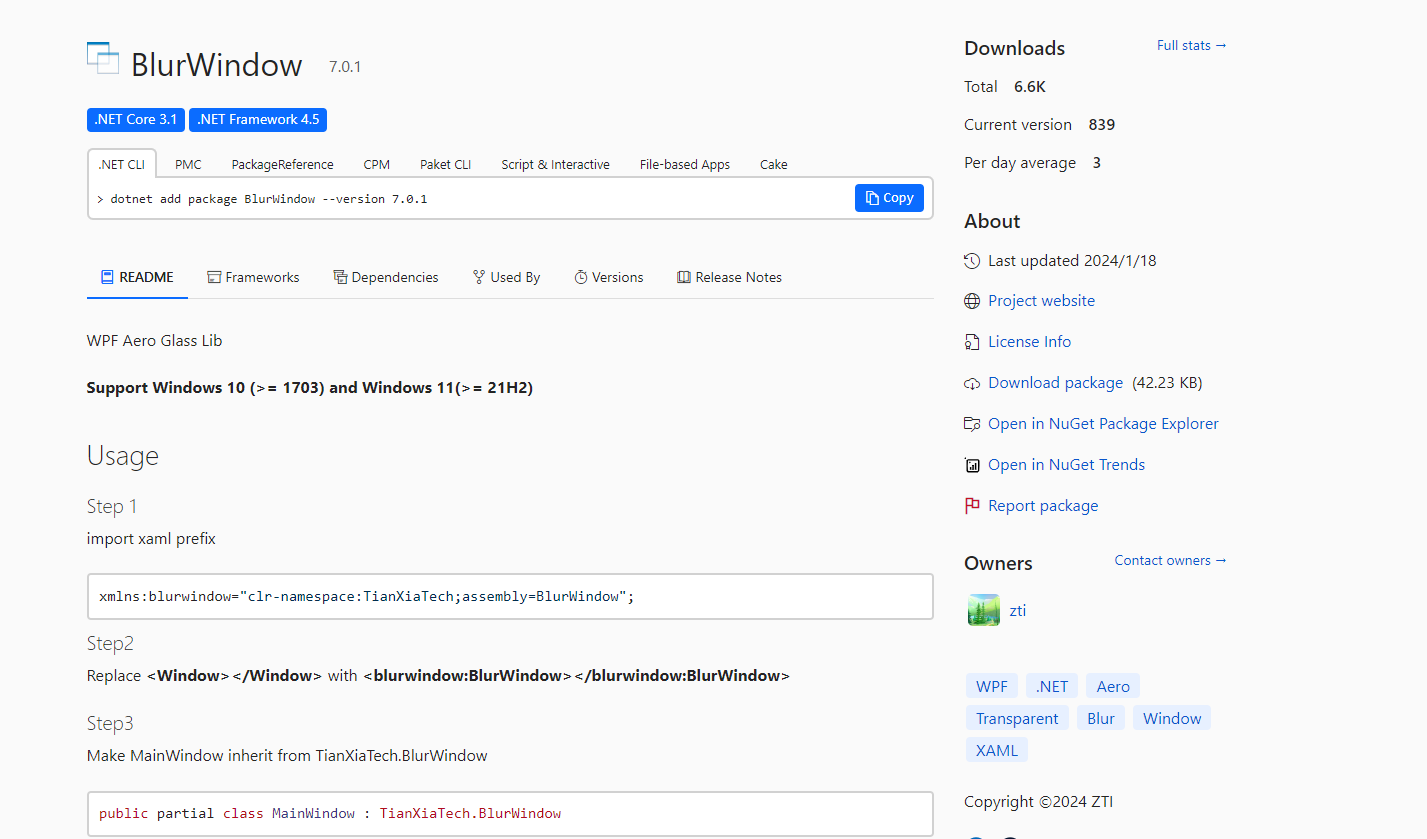
Task: Switch to the Cake tab
Action: click(x=773, y=164)
